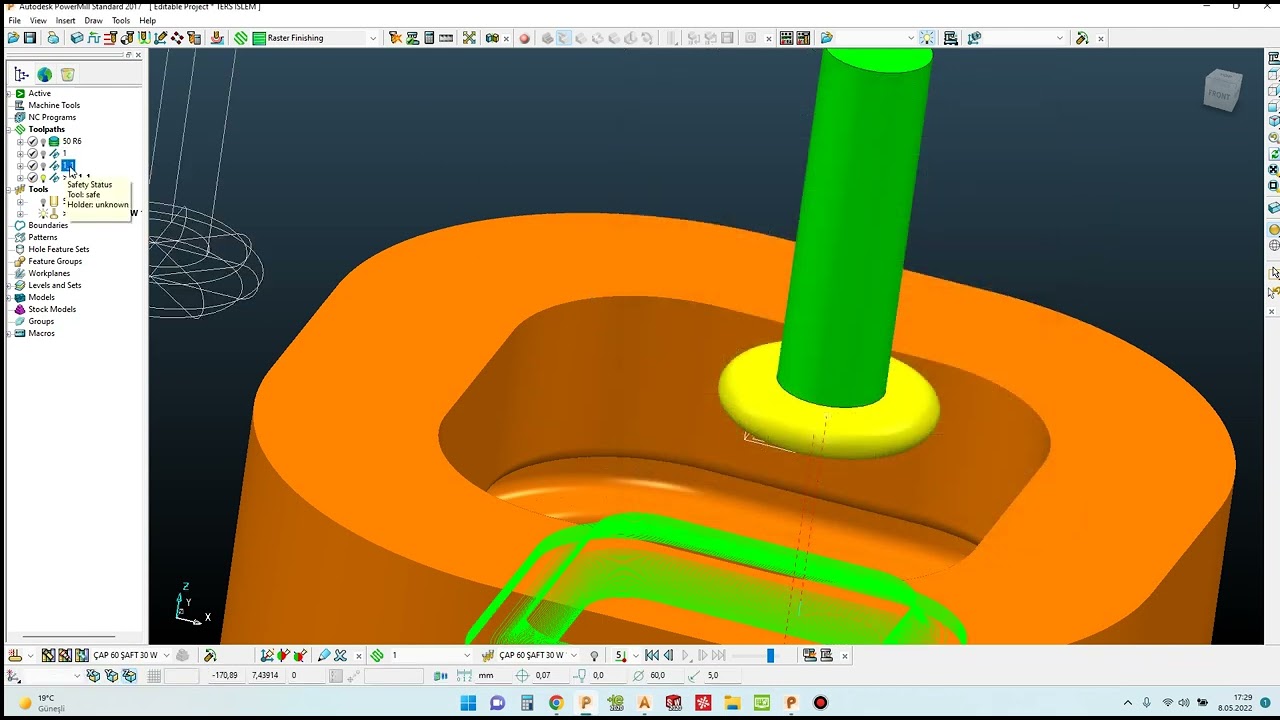Image resolution: width=1280 pixels, height=720 pixels.
Task: Adjust the simulation speed slider
Action: (770, 656)
